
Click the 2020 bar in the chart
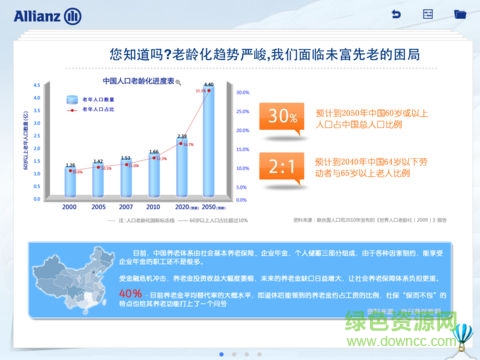click(x=182, y=167)
